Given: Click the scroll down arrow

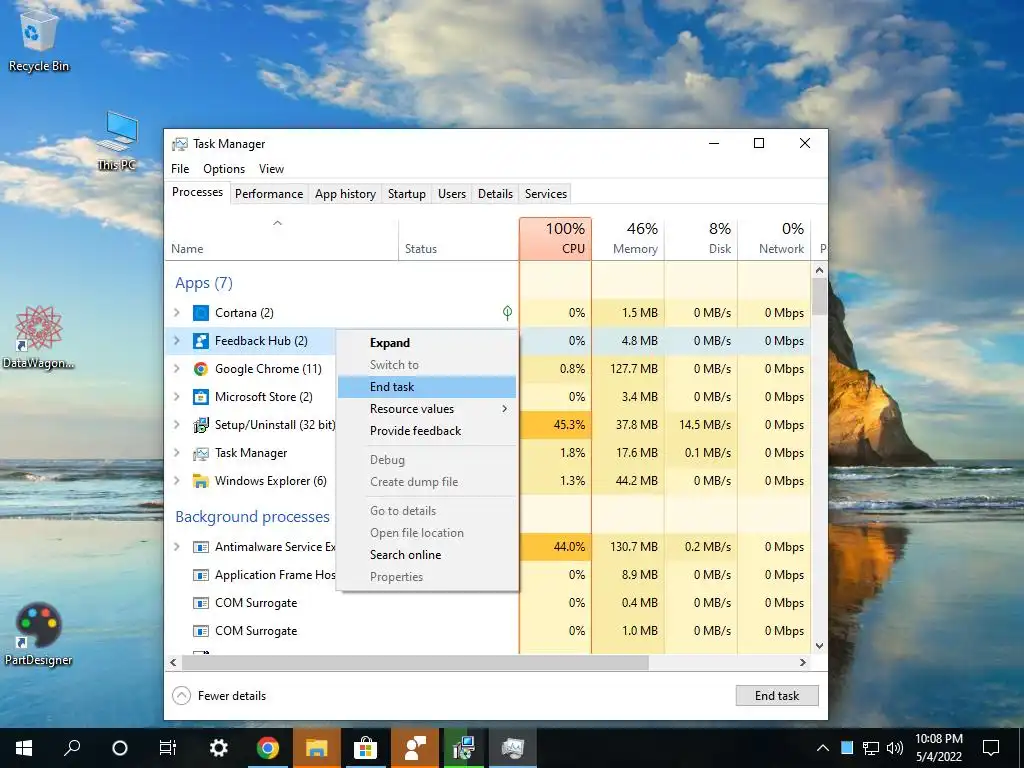Looking at the screenshot, I should (820, 646).
